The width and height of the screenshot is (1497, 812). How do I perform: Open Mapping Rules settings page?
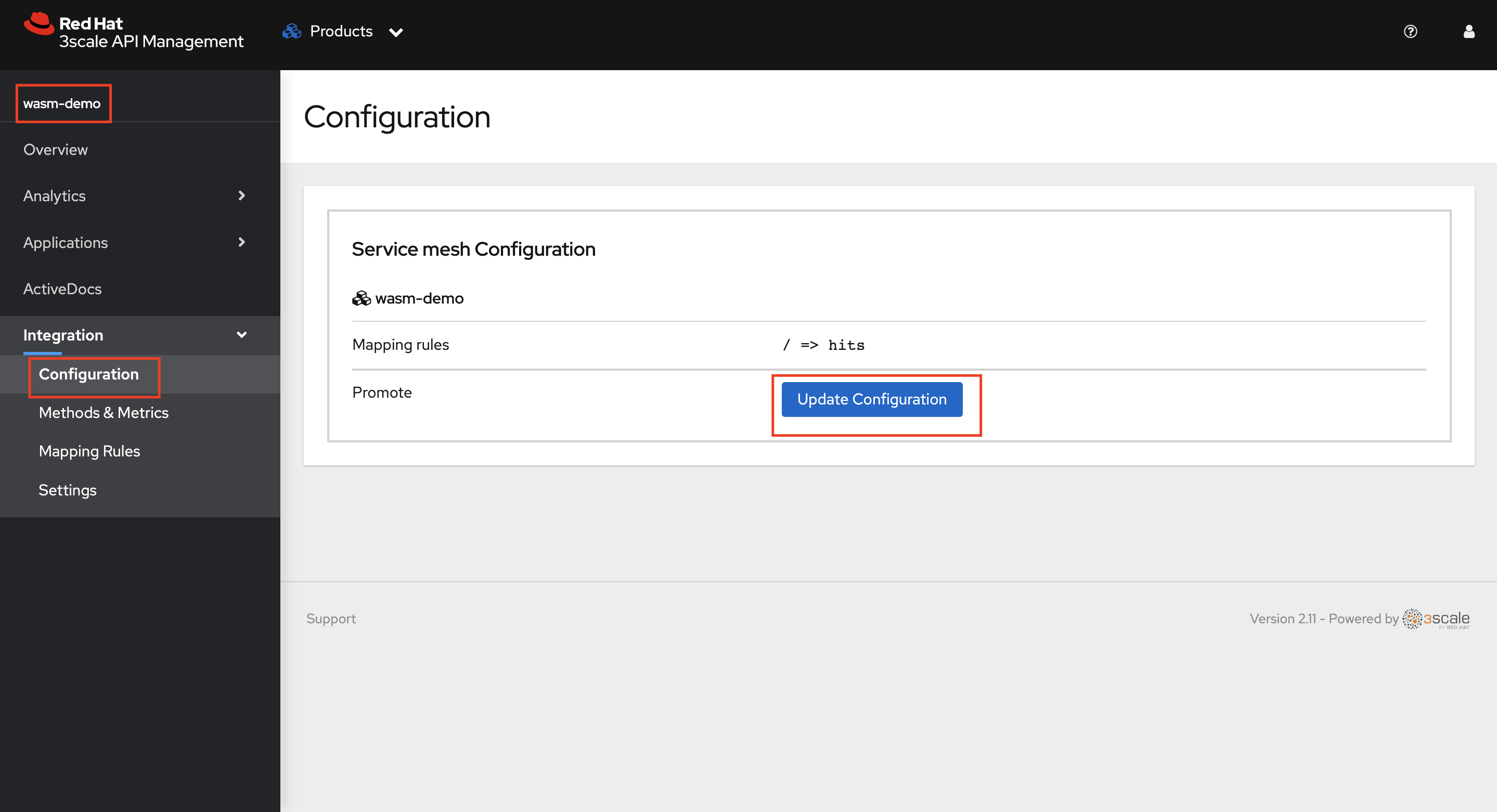pos(88,451)
